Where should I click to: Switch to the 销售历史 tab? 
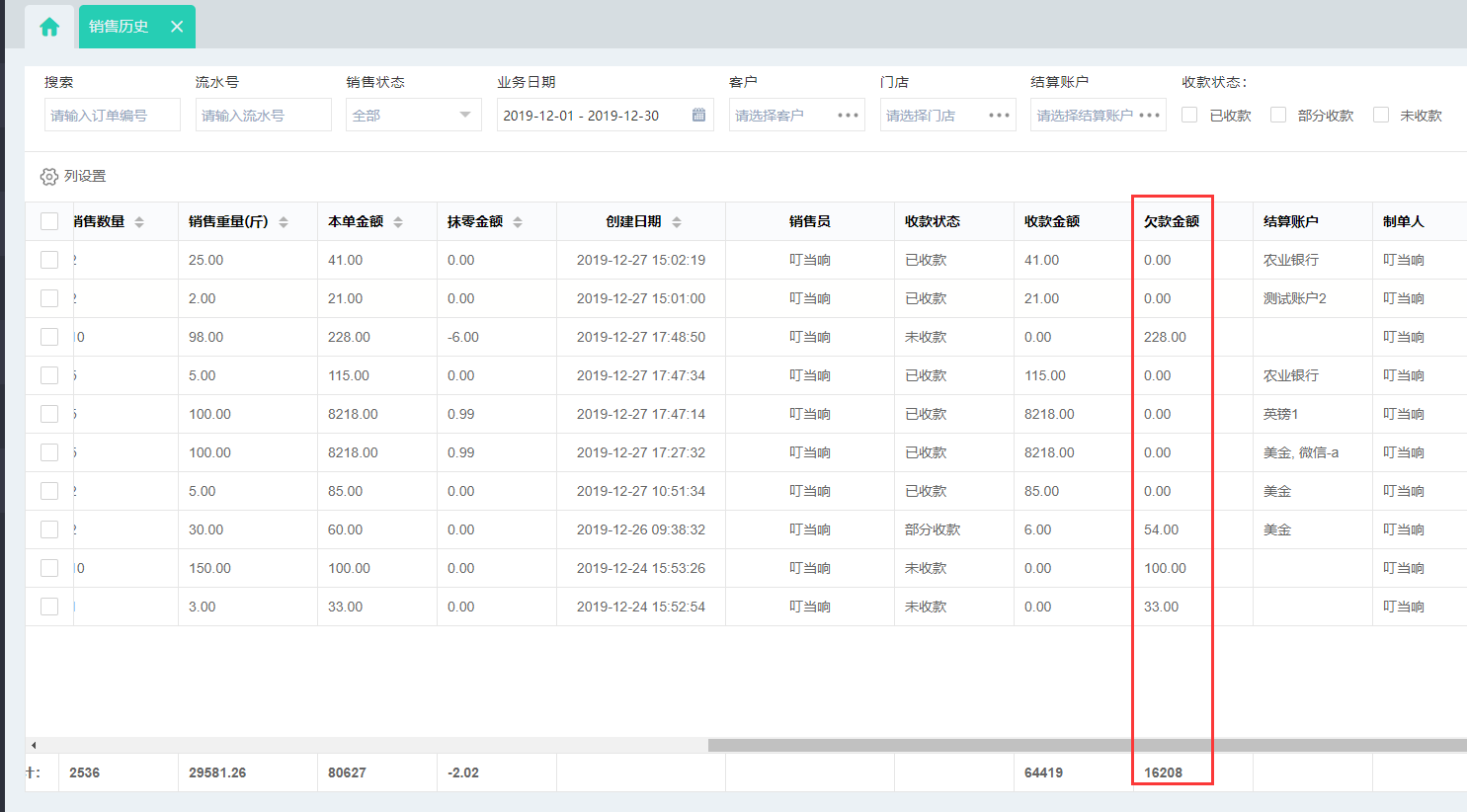[119, 27]
